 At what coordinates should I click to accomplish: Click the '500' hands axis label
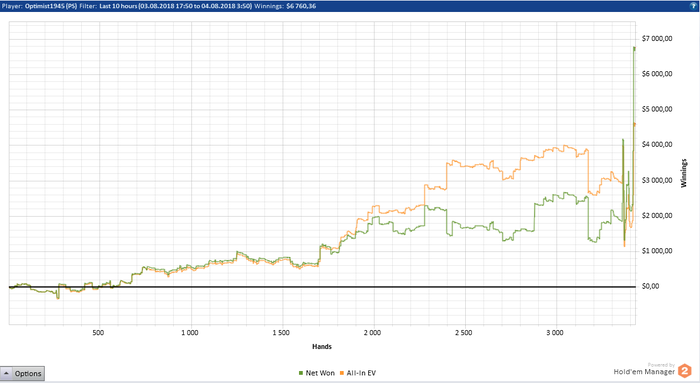pos(98,333)
